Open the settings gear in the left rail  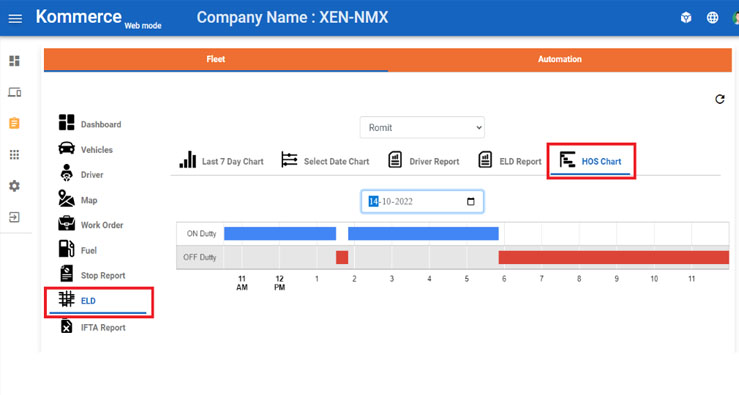pos(15,186)
